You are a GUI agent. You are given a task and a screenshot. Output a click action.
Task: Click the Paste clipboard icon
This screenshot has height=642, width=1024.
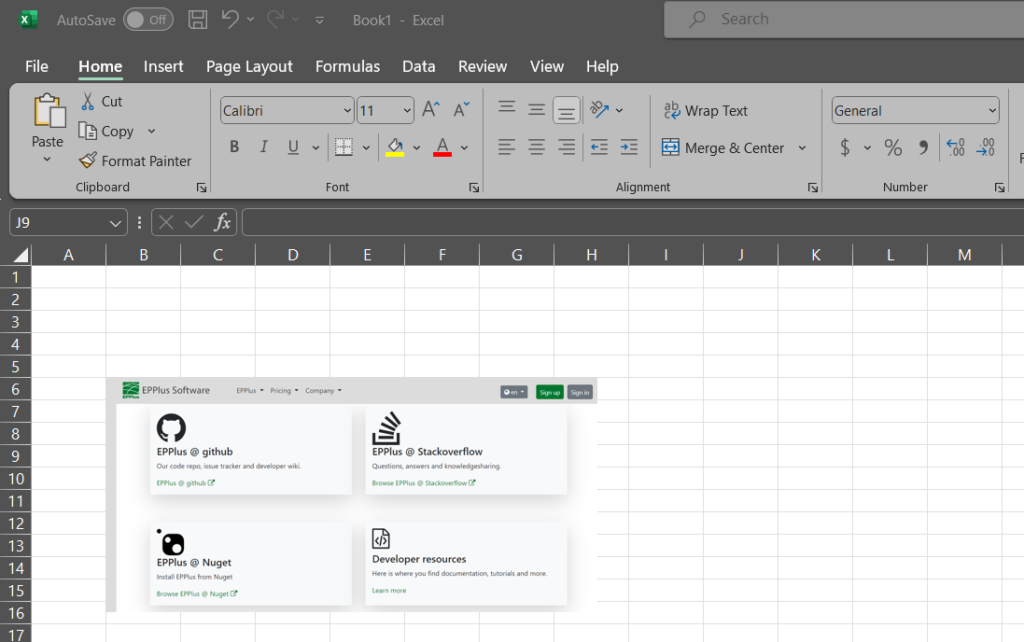(x=48, y=110)
